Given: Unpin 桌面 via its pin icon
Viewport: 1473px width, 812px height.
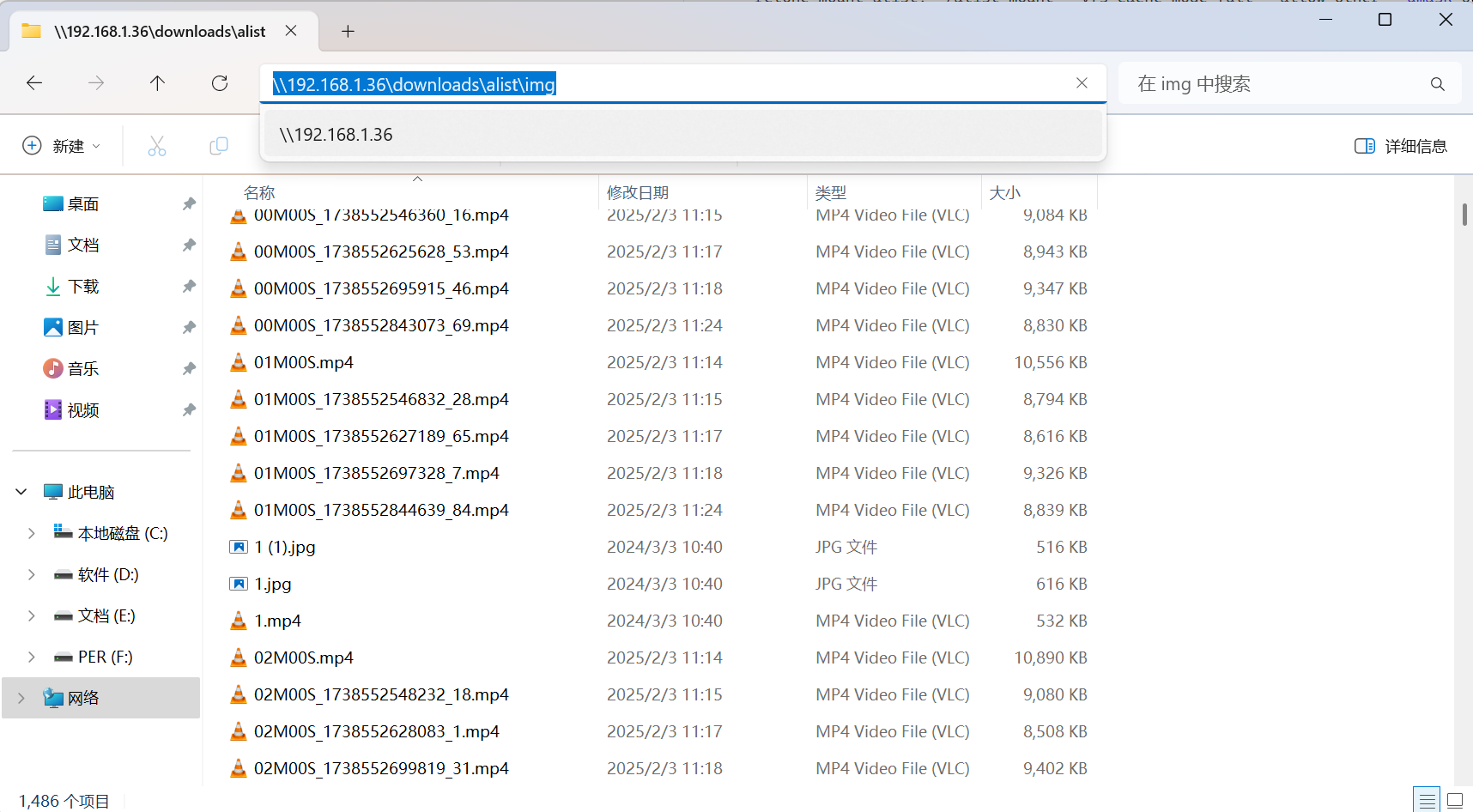Looking at the screenshot, I should pyautogui.click(x=189, y=204).
